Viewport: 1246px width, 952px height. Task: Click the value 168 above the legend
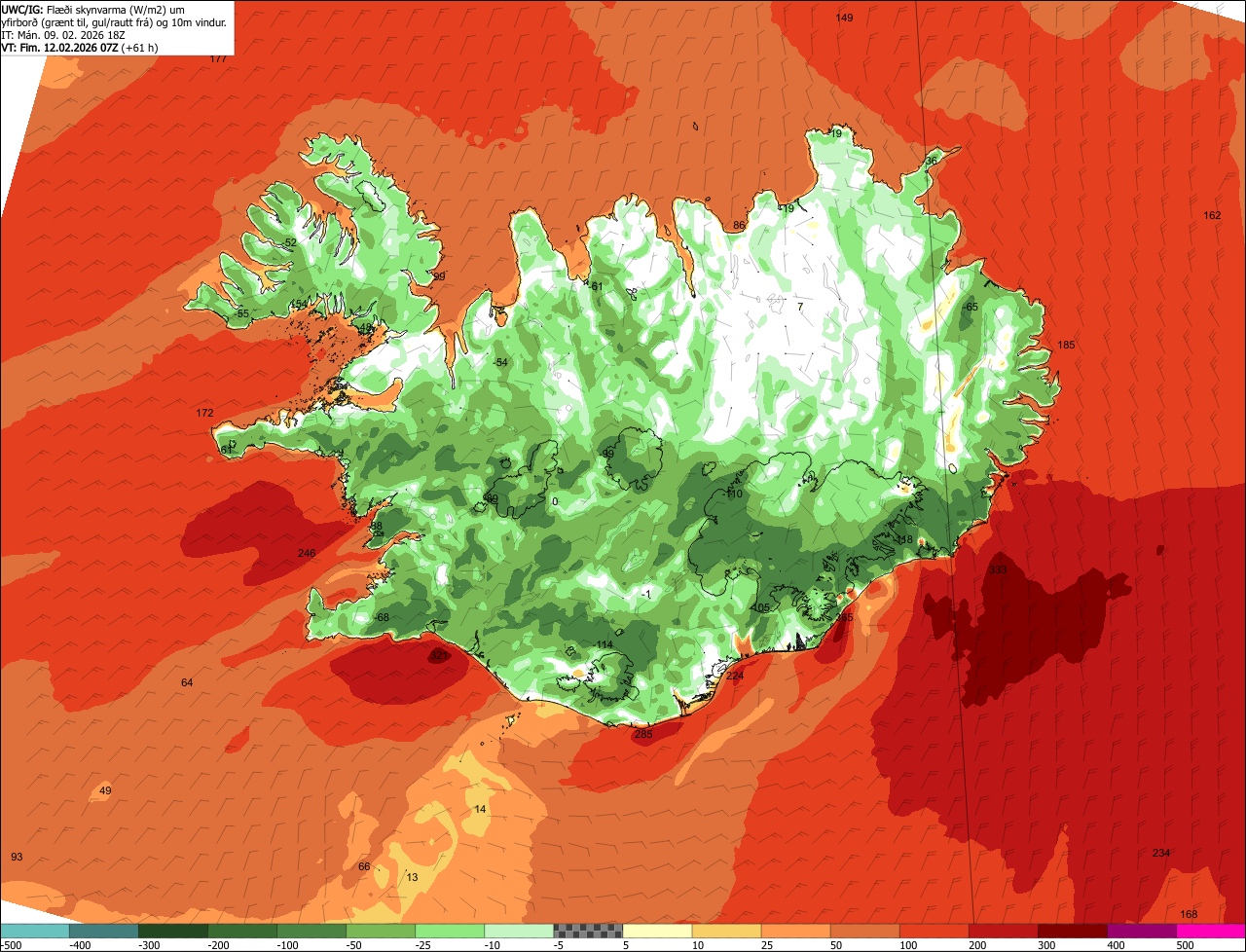[x=1189, y=914]
